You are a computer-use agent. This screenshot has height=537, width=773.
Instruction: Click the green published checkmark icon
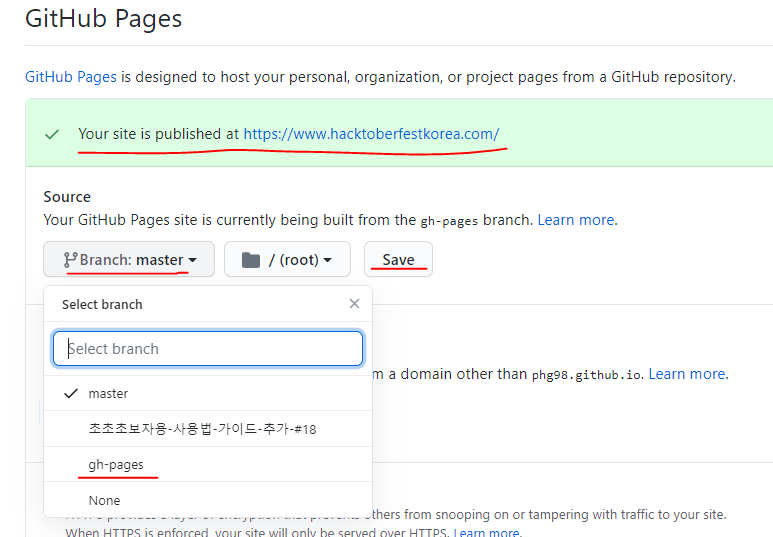point(52,134)
